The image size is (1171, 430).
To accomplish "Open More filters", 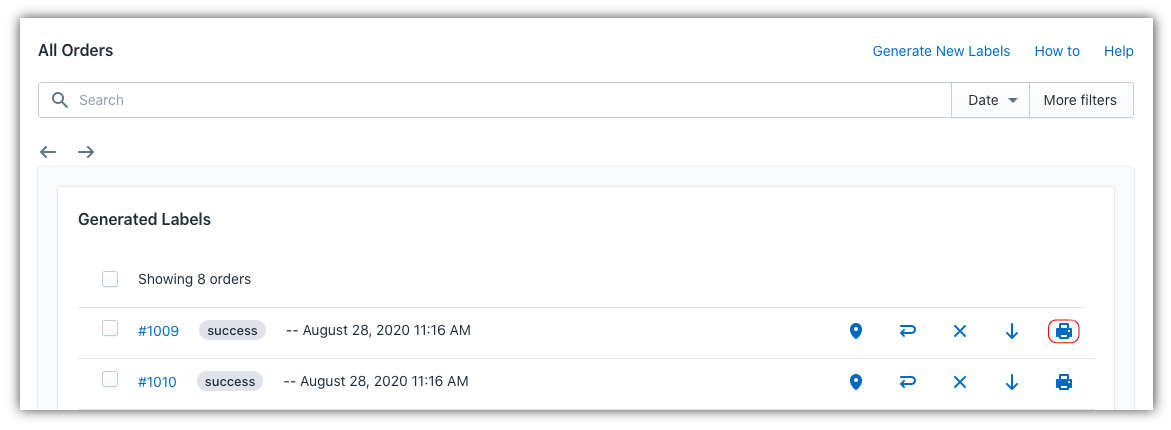I will click(x=1081, y=100).
